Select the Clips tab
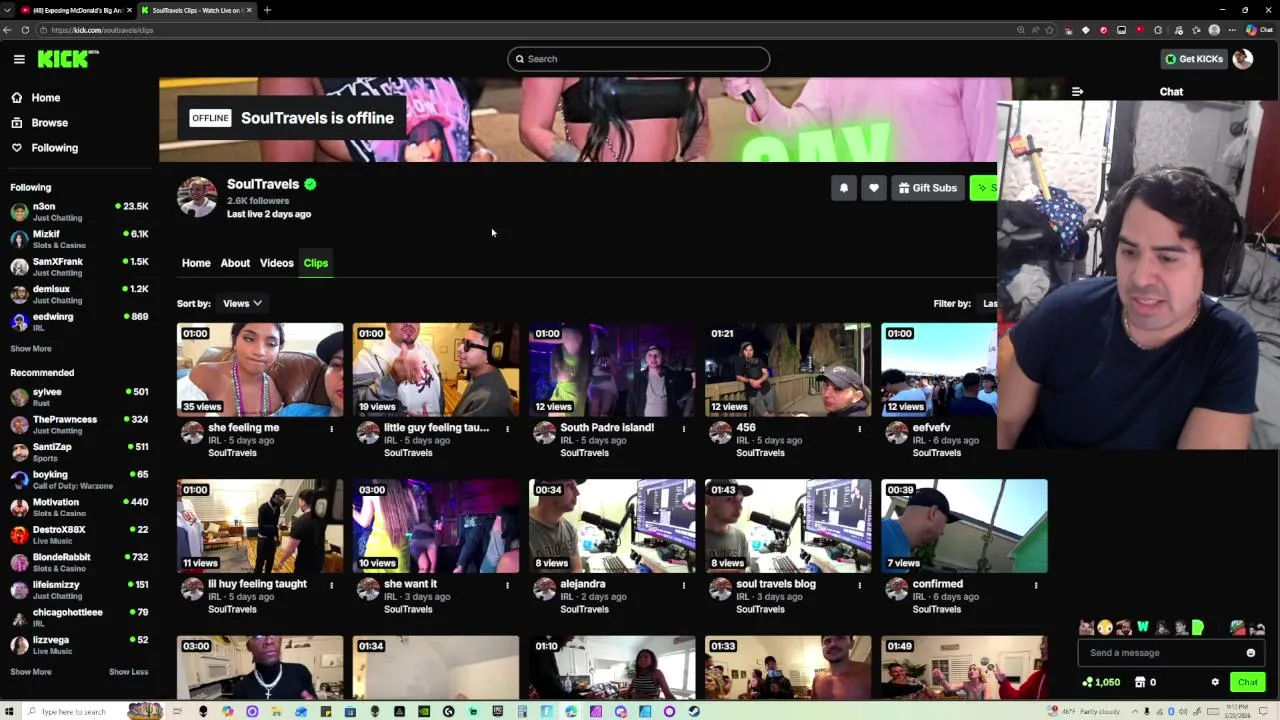This screenshot has width=1280, height=720. (x=316, y=263)
